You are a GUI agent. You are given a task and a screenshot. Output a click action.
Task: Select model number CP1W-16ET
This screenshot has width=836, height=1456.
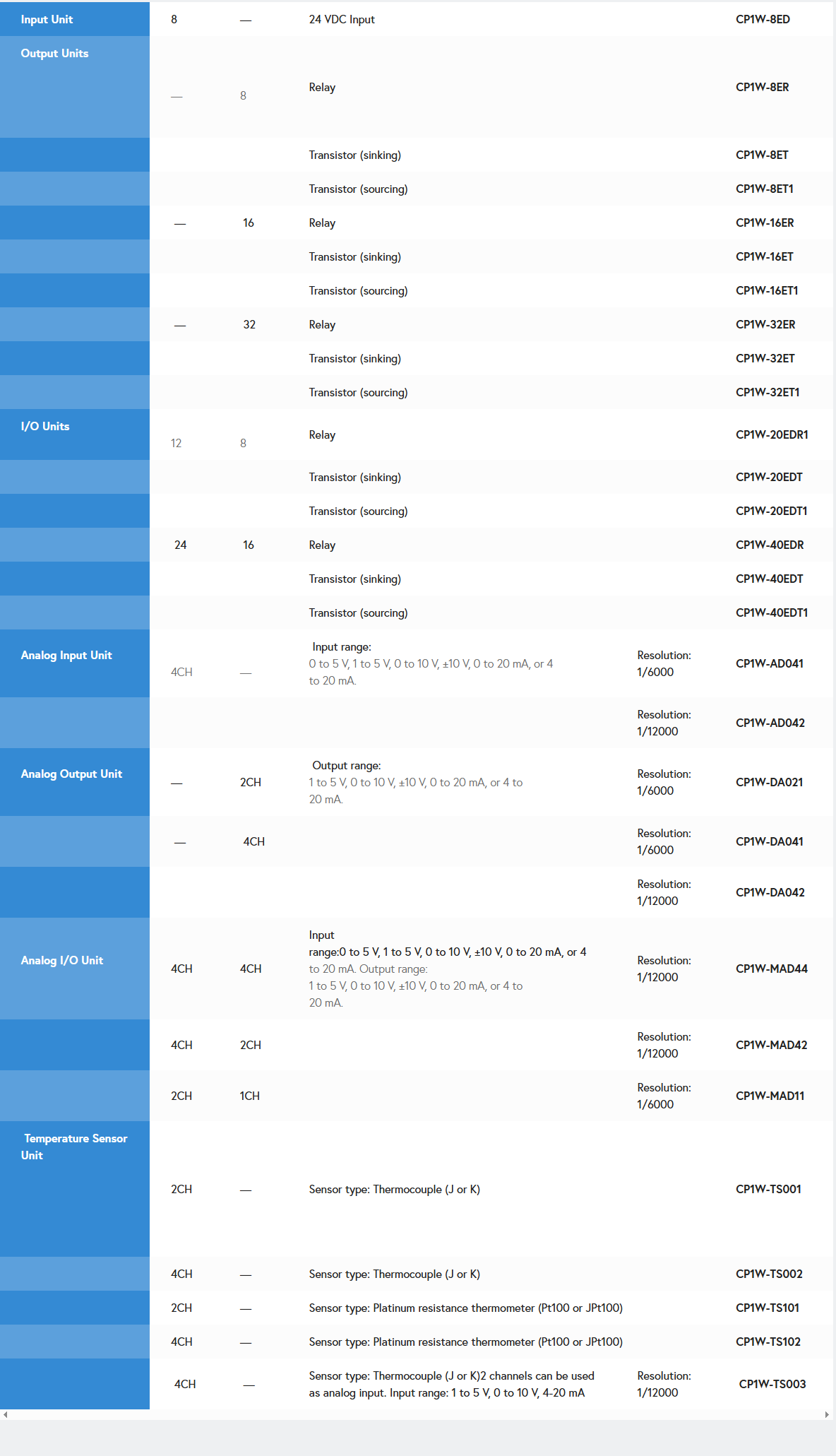pos(765,256)
